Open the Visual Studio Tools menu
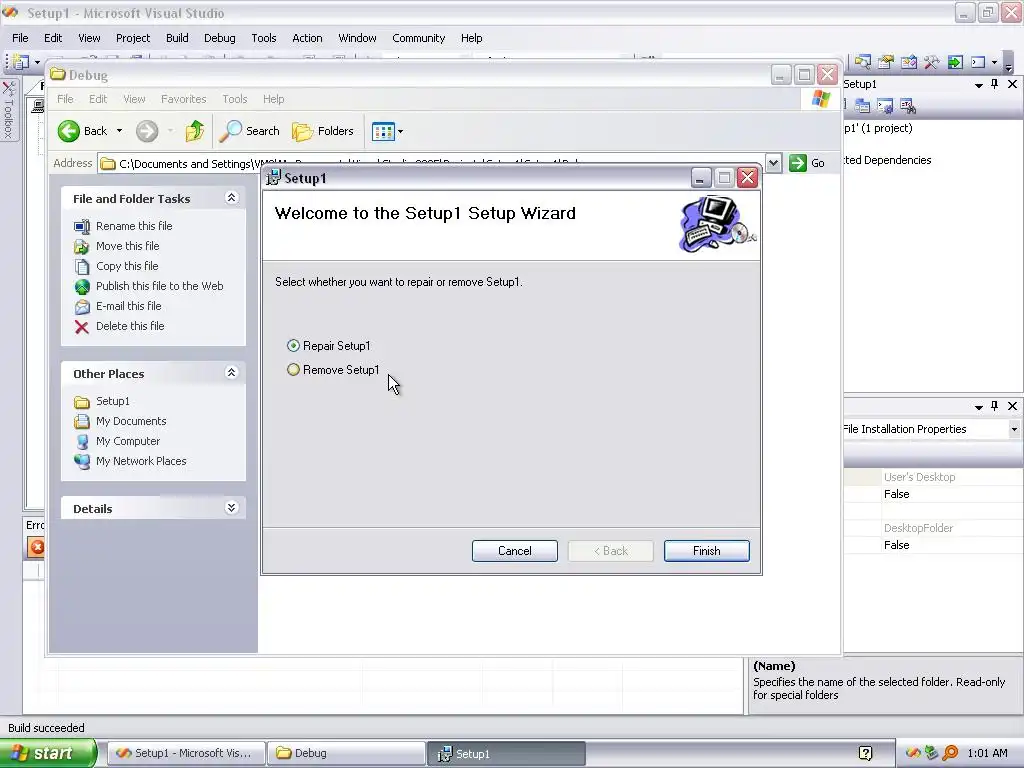Viewport: 1024px width, 768px height. 264,38
